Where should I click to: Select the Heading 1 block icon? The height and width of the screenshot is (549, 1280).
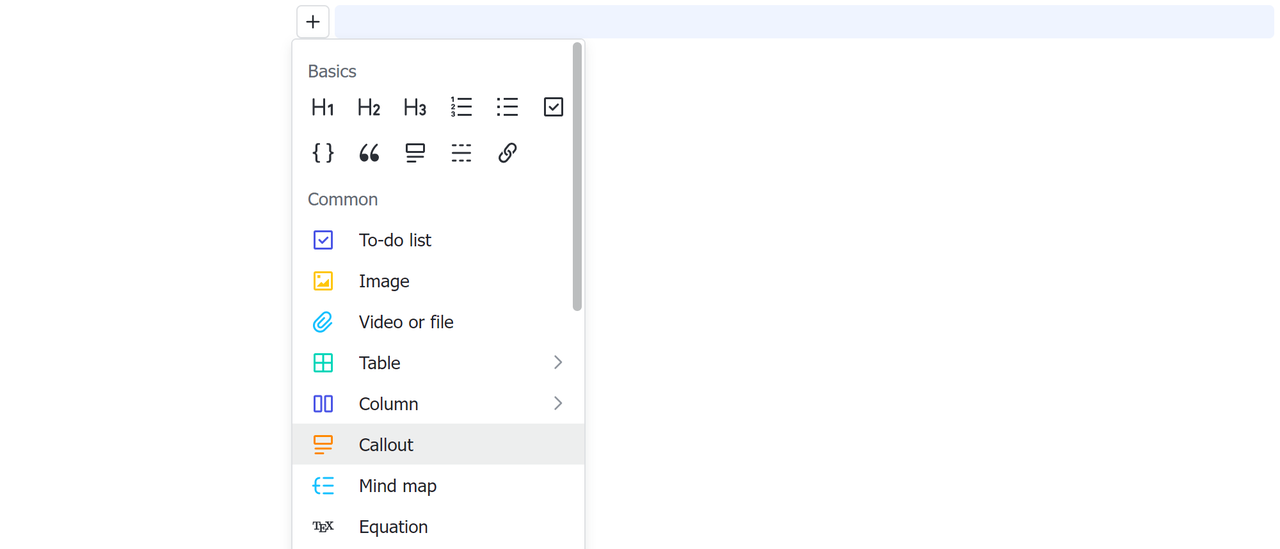coord(322,107)
